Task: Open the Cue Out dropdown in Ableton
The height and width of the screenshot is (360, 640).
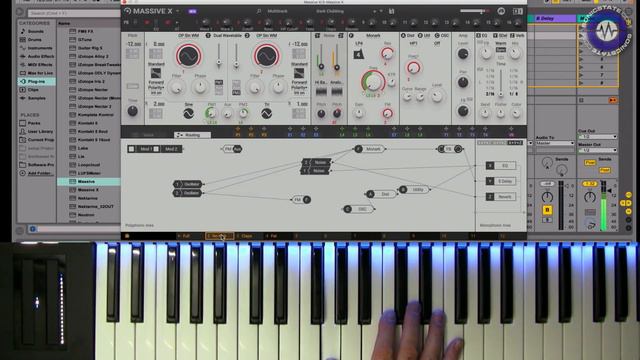Action: pos(598,137)
